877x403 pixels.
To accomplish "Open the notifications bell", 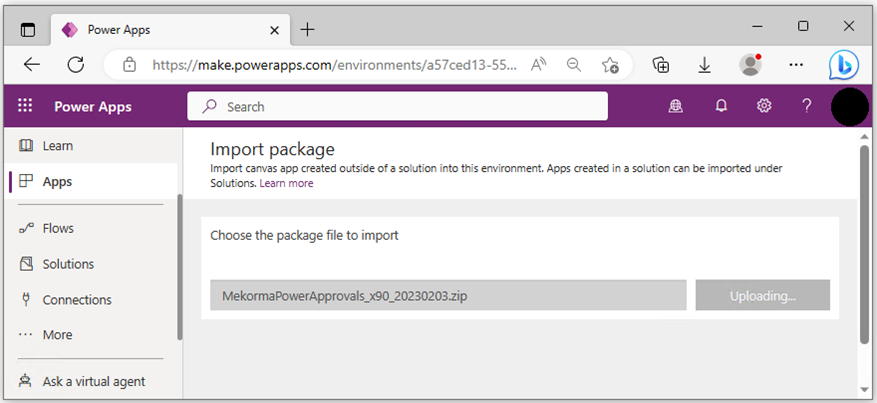I will click(x=721, y=106).
